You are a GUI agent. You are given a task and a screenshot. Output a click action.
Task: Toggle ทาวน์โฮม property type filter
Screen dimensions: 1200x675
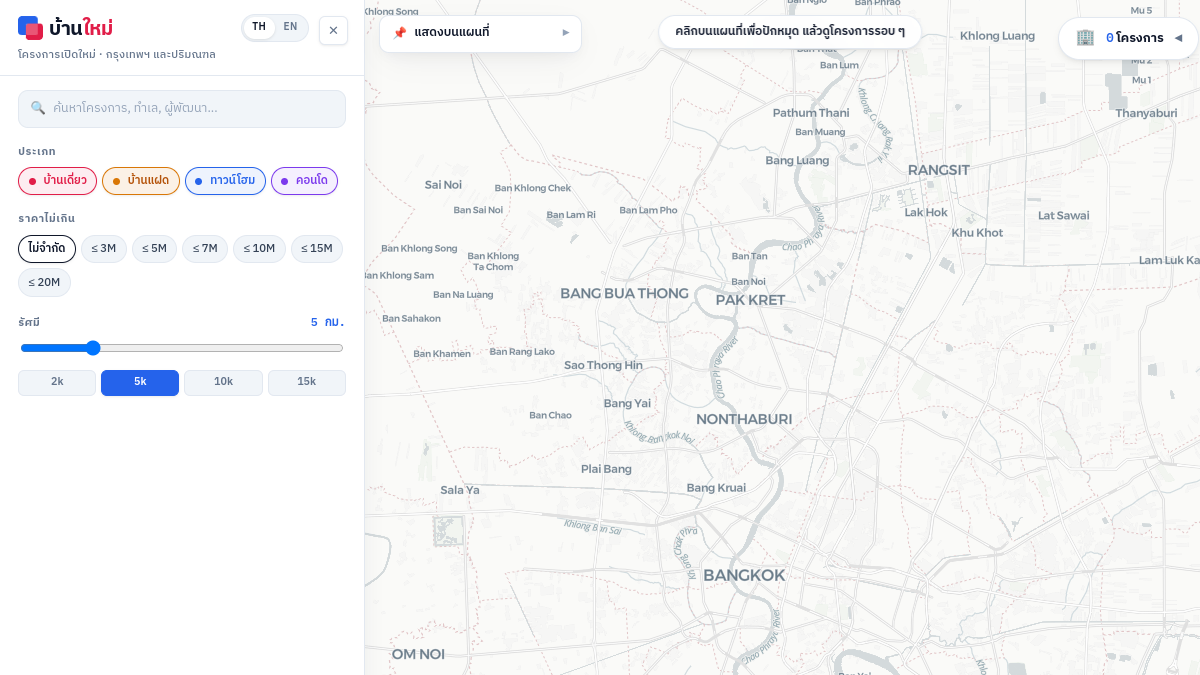(x=225, y=181)
